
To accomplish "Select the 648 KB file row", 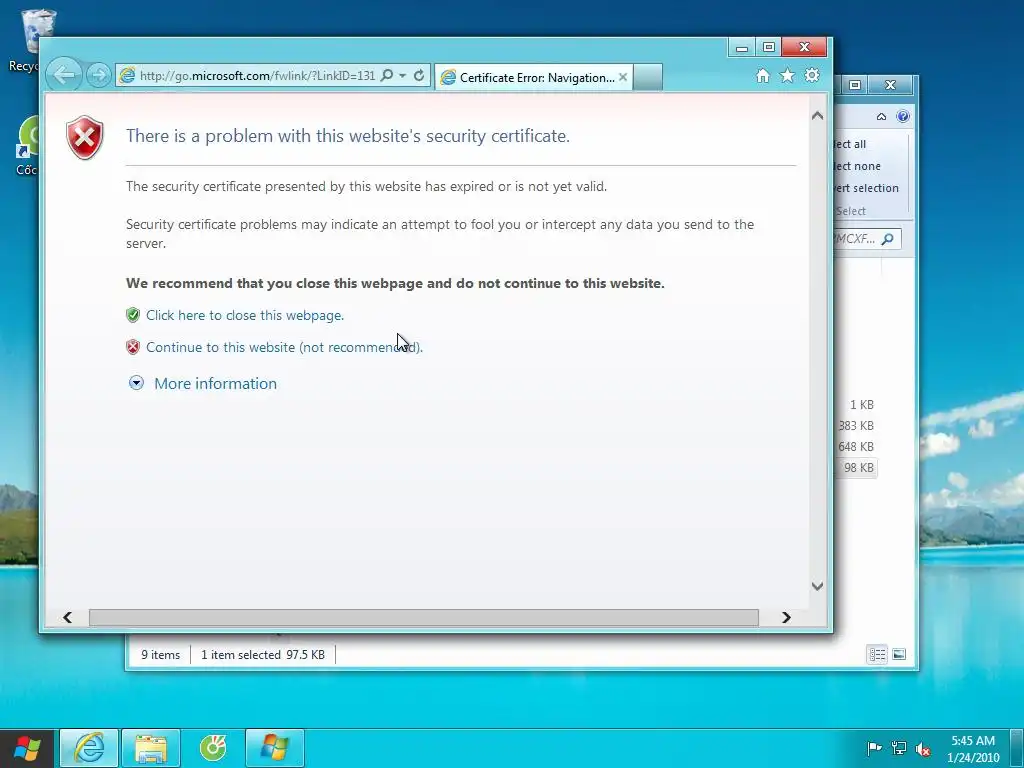I will tap(856, 447).
